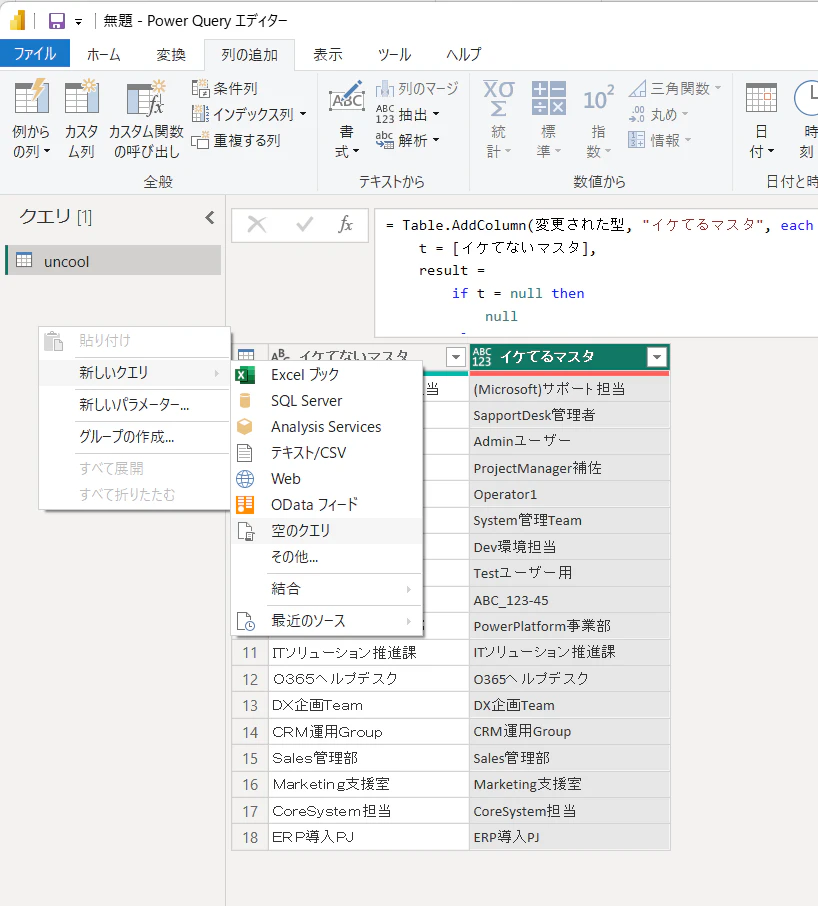The image size is (818, 906).
Task: Switch to the 変換 ribbon tab
Action: point(171,54)
